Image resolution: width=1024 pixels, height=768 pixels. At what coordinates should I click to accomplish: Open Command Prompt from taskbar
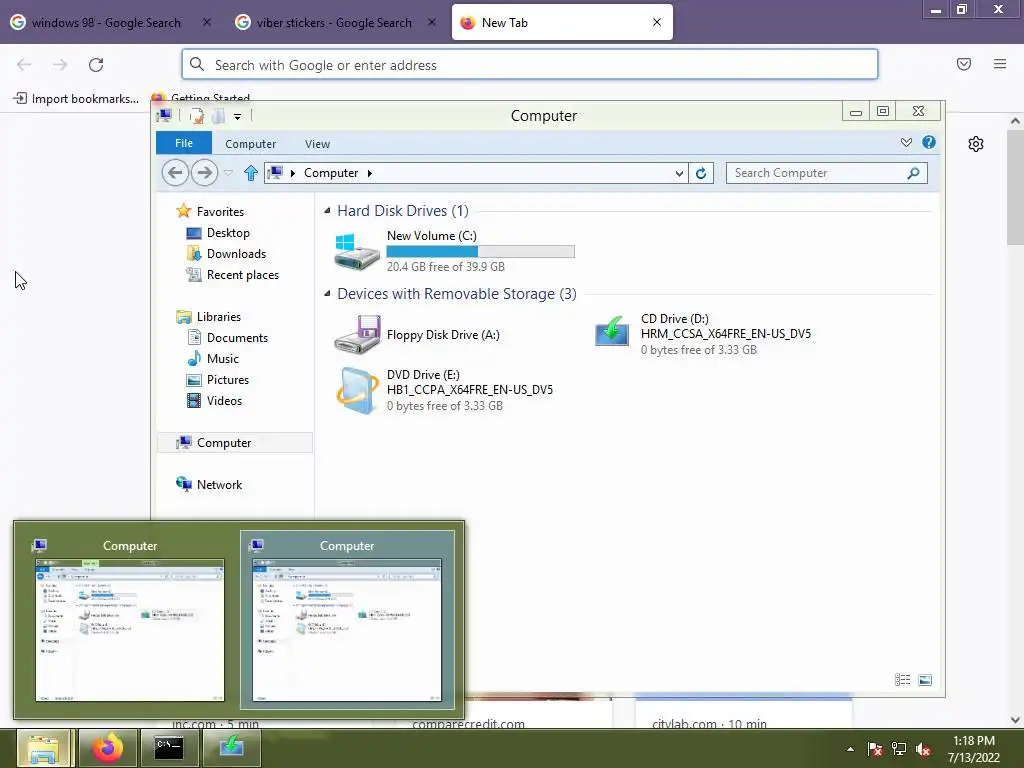169,748
